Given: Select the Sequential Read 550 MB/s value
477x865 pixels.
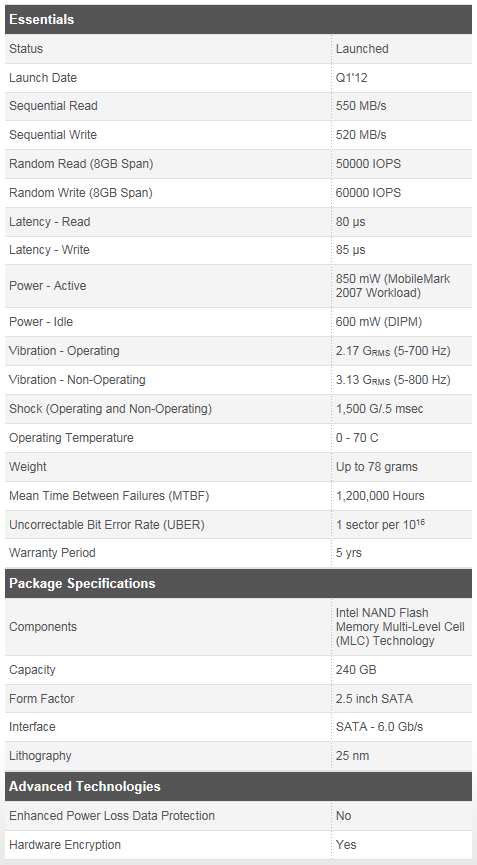Looking at the screenshot, I should point(361,106).
